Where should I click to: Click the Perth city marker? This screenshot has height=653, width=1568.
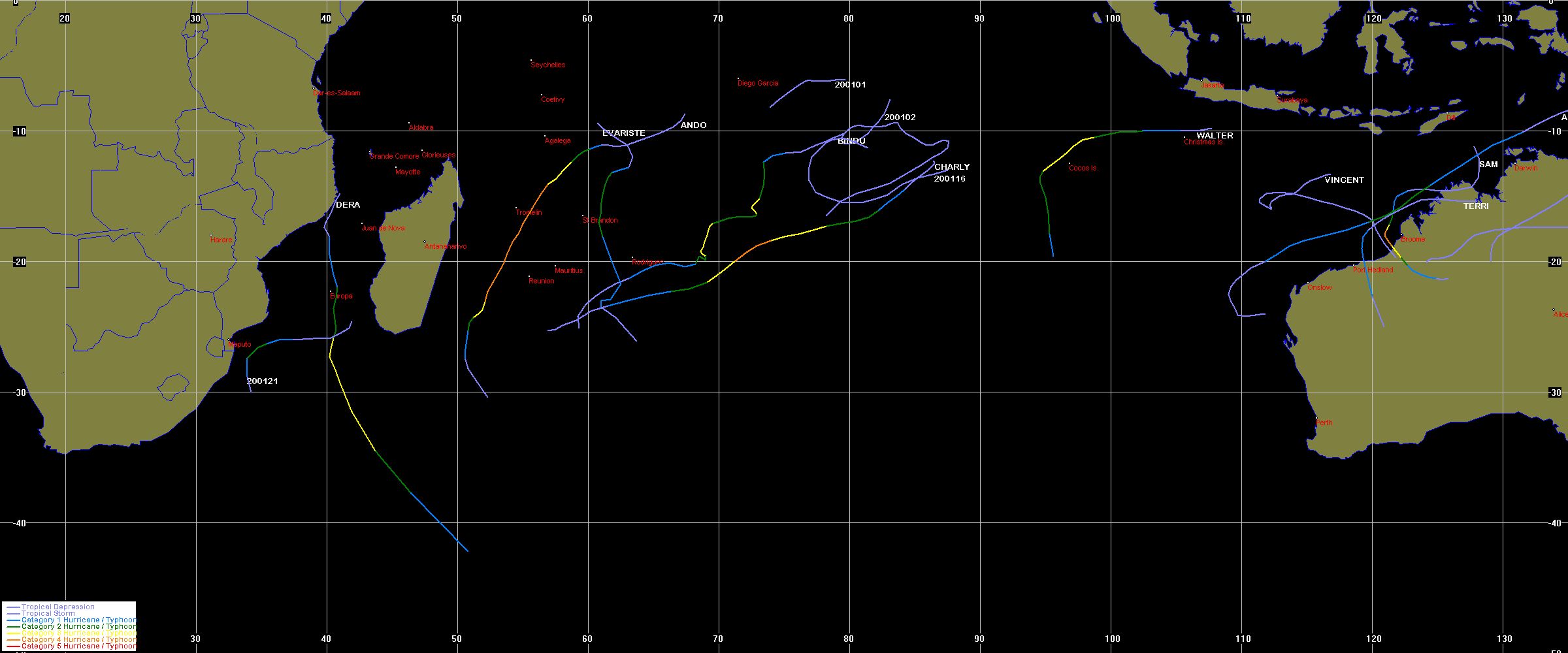coord(1316,419)
